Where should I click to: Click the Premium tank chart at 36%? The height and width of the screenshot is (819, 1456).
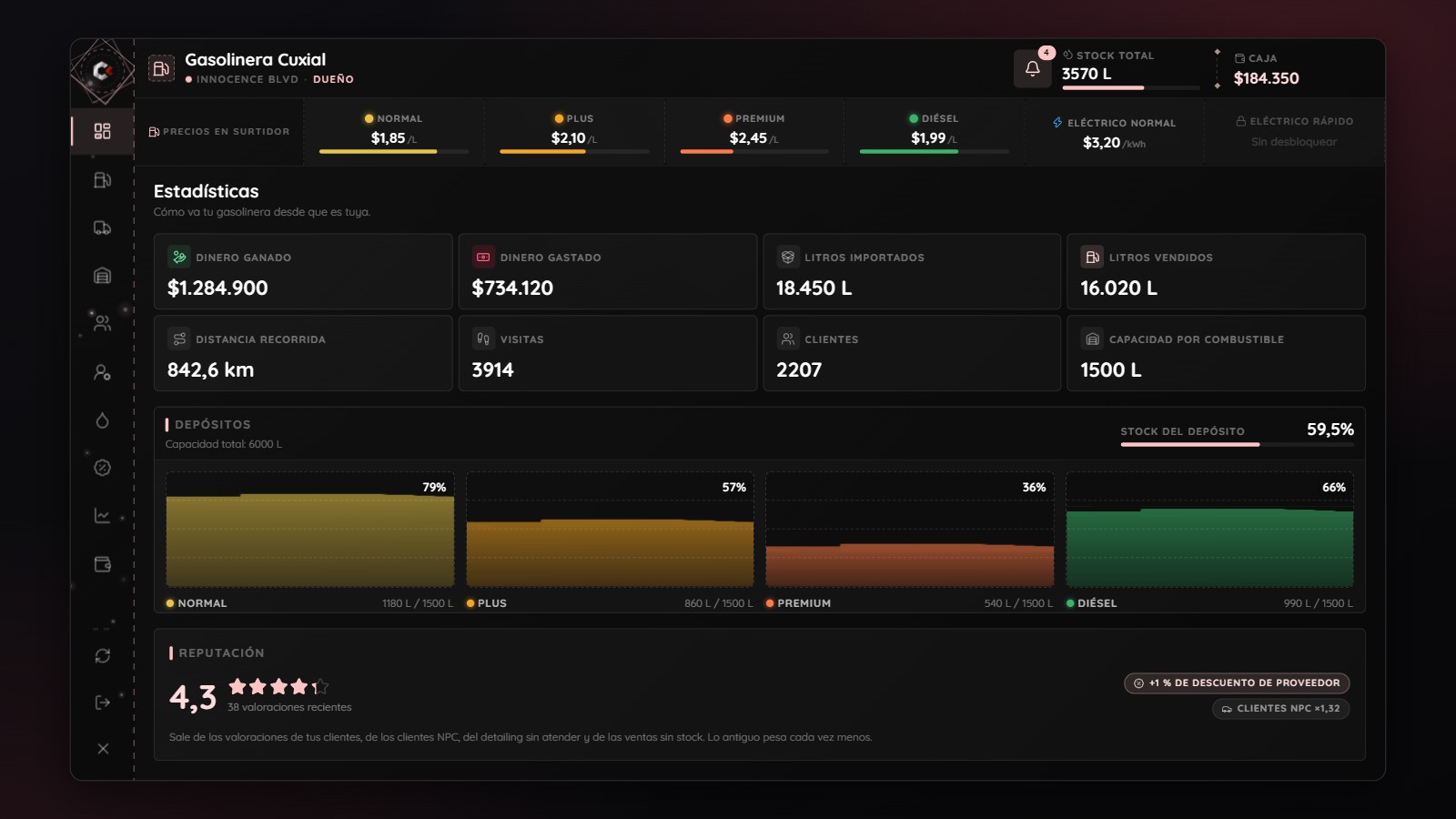pyautogui.click(x=910, y=530)
